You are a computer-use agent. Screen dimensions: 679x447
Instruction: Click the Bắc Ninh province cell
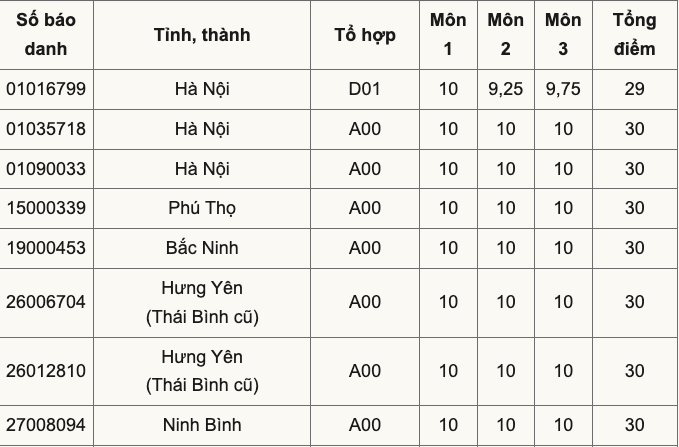click(x=202, y=248)
